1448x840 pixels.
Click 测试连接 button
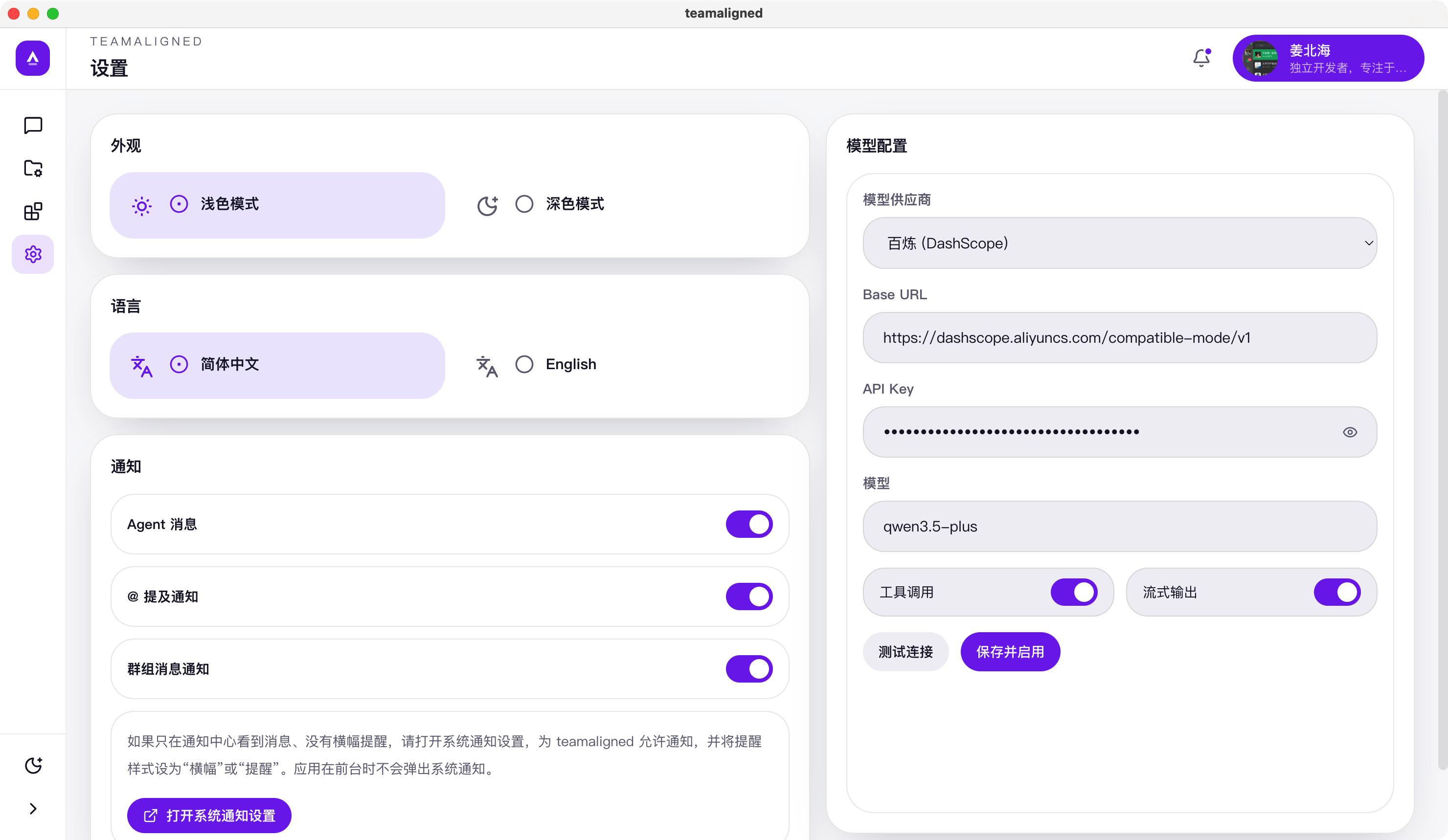click(x=905, y=652)
